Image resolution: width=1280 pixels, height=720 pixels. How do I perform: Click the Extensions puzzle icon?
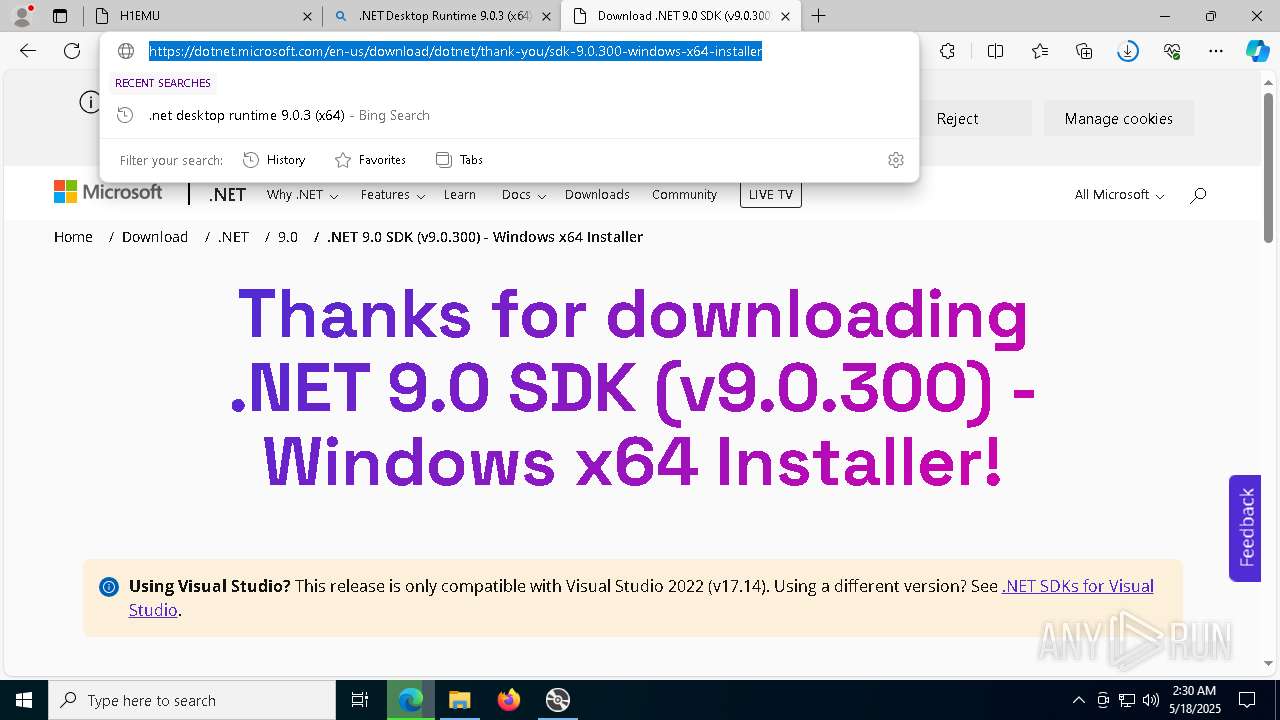[x=947, y=51]
